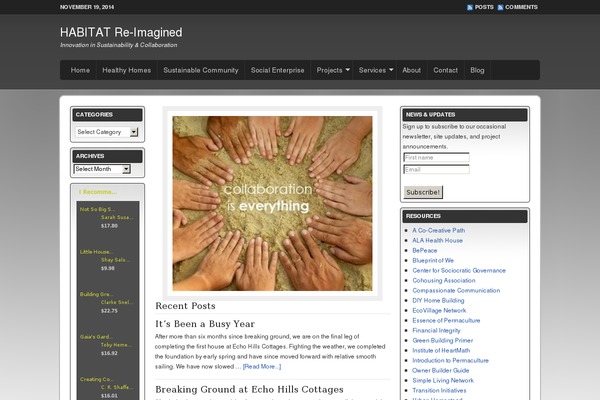Image resolution: width=600 pixels, height=400 pixels.
Task: Open Introduction to Permaculture link
Action: pyautogui.click(x=450, y=360)
